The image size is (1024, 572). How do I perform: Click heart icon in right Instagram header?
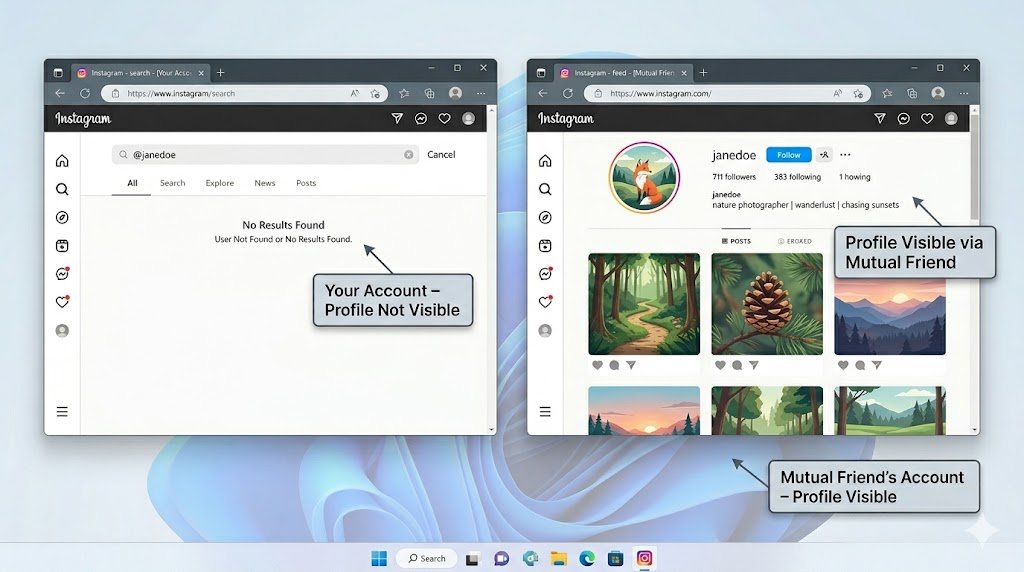pos(927,118)
